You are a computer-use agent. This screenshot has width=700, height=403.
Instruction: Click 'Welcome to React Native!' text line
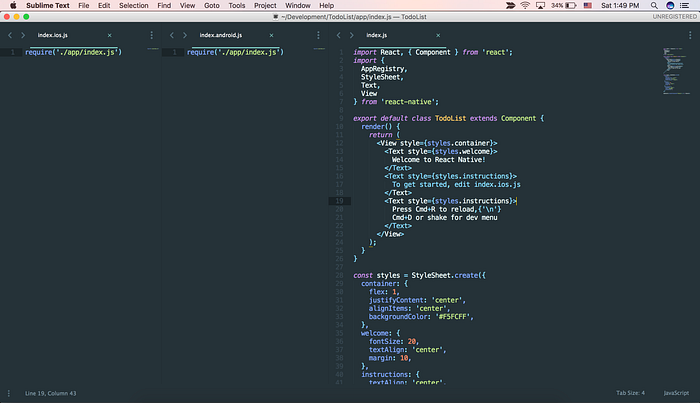[438, 160]
